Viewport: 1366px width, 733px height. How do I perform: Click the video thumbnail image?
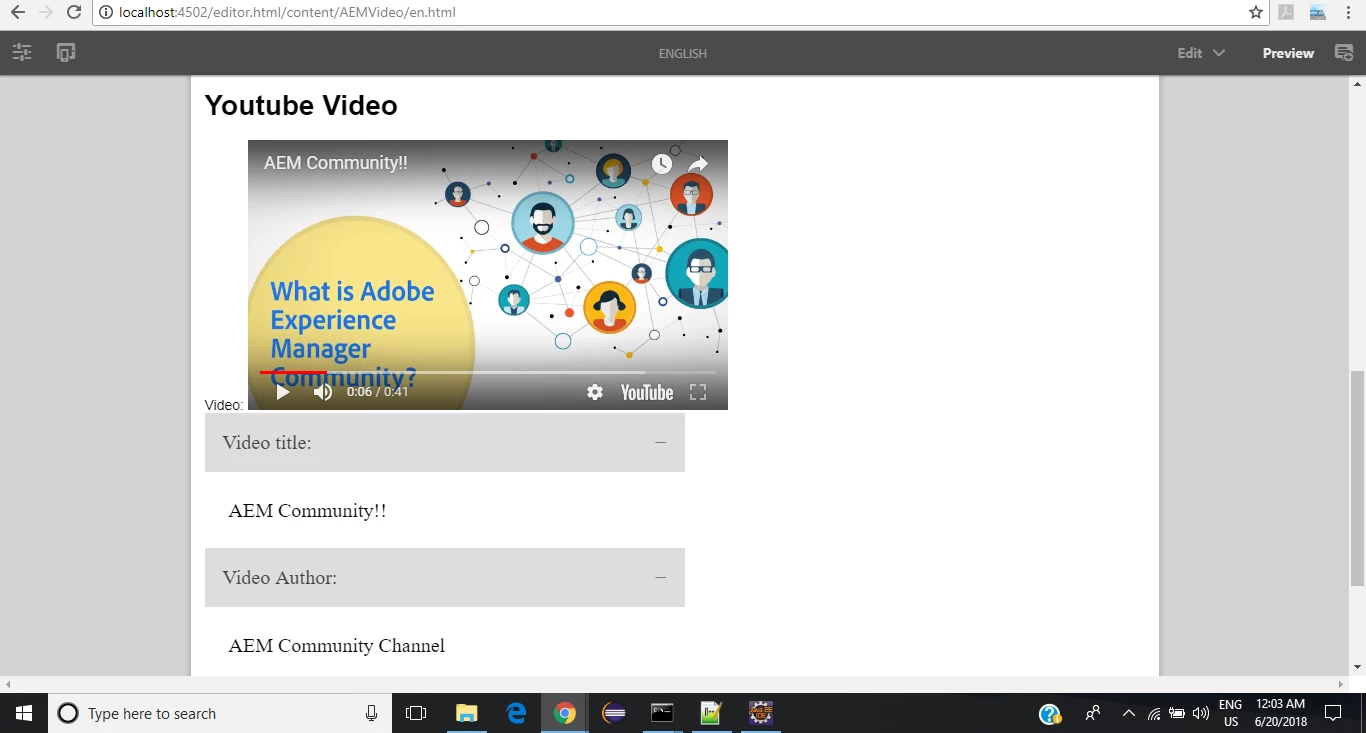(x=488, y=275)
